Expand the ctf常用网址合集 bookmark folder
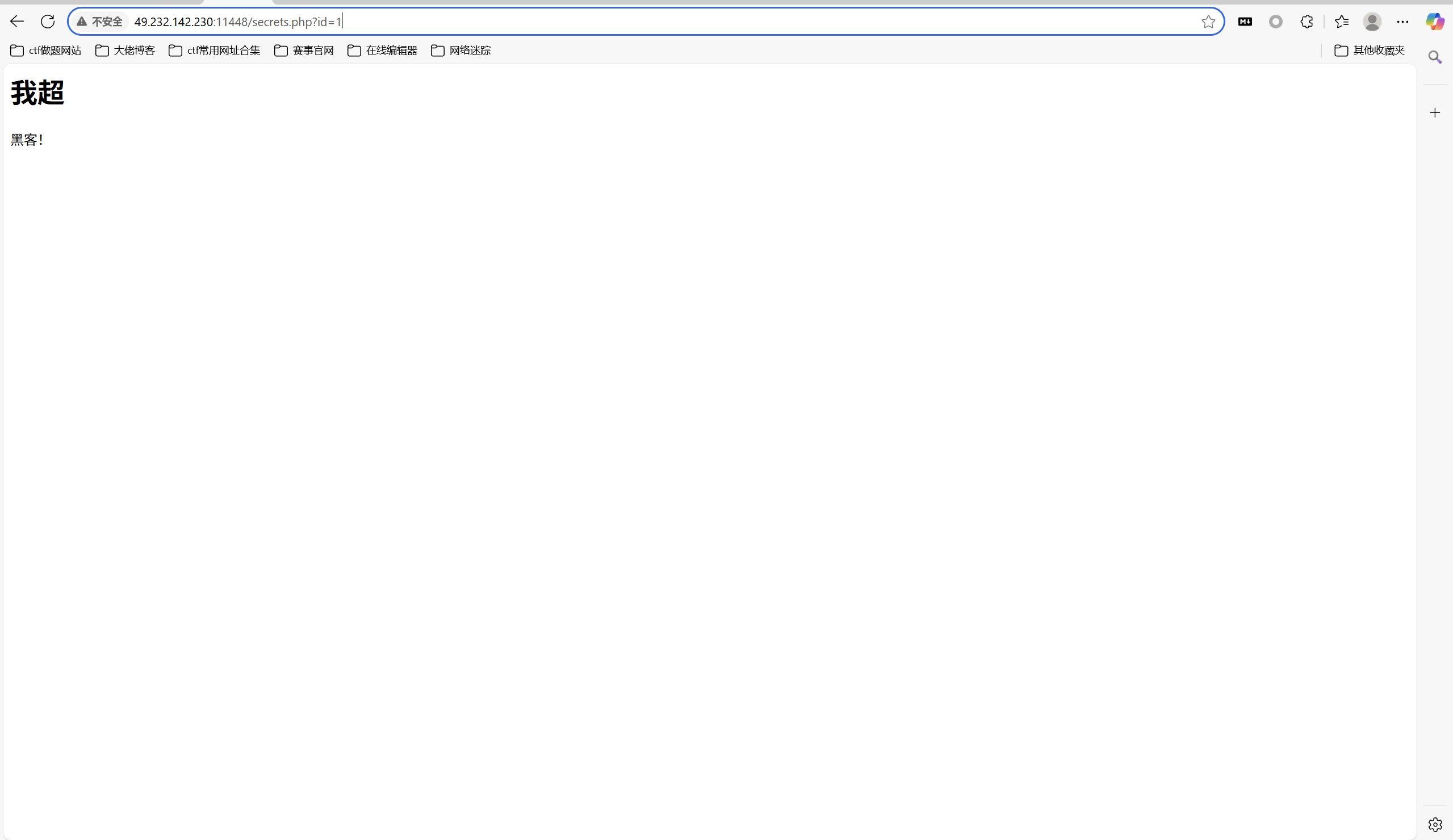The height and width of the screenshot is (840, 1453). [x=215, y=51]
